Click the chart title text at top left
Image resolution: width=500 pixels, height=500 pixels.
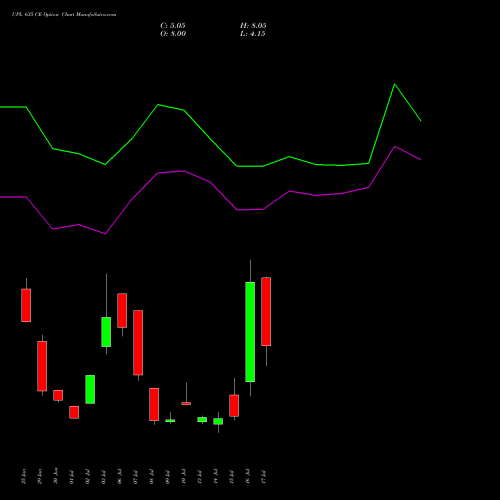tap(64, 15)
